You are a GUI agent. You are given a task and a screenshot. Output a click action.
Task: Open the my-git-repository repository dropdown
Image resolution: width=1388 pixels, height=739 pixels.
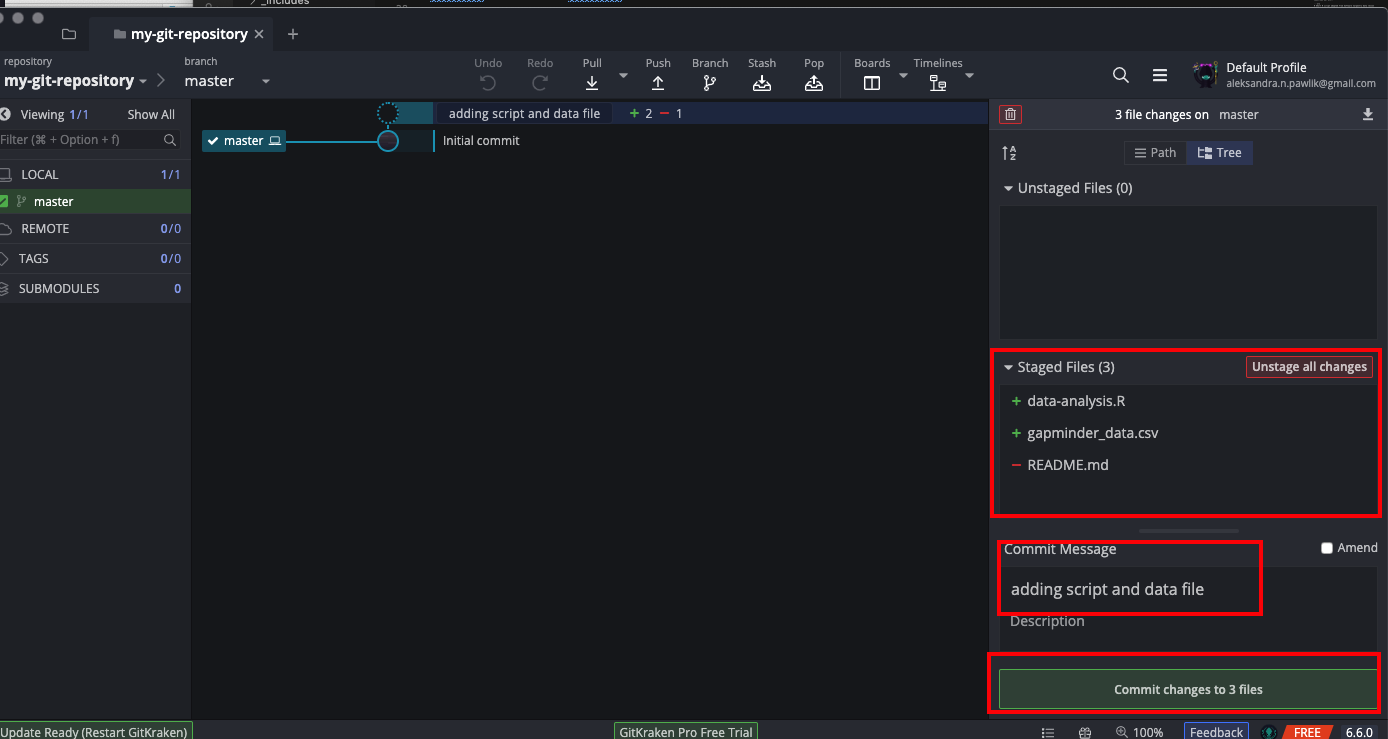point(76,80)
